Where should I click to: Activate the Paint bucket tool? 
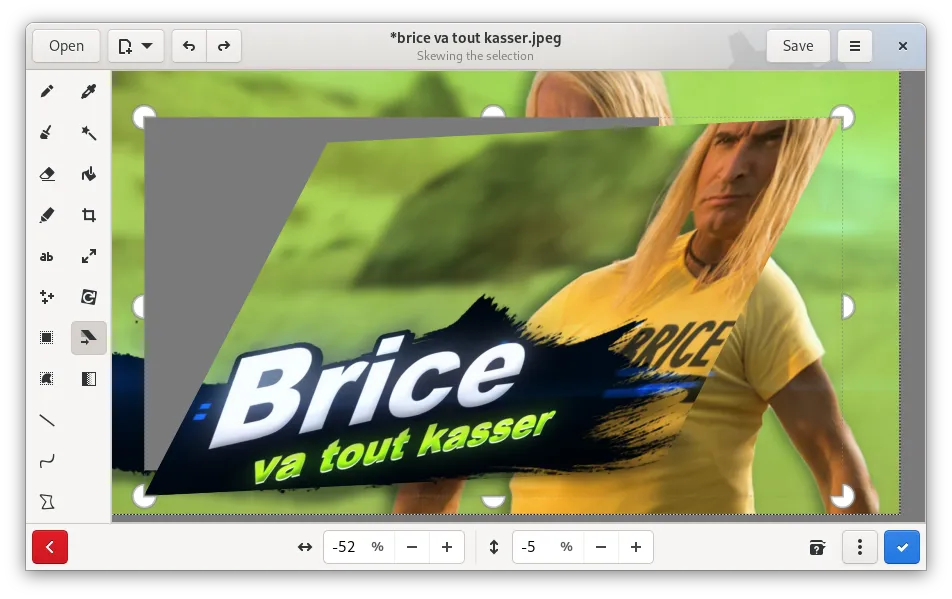coord(89,174)
